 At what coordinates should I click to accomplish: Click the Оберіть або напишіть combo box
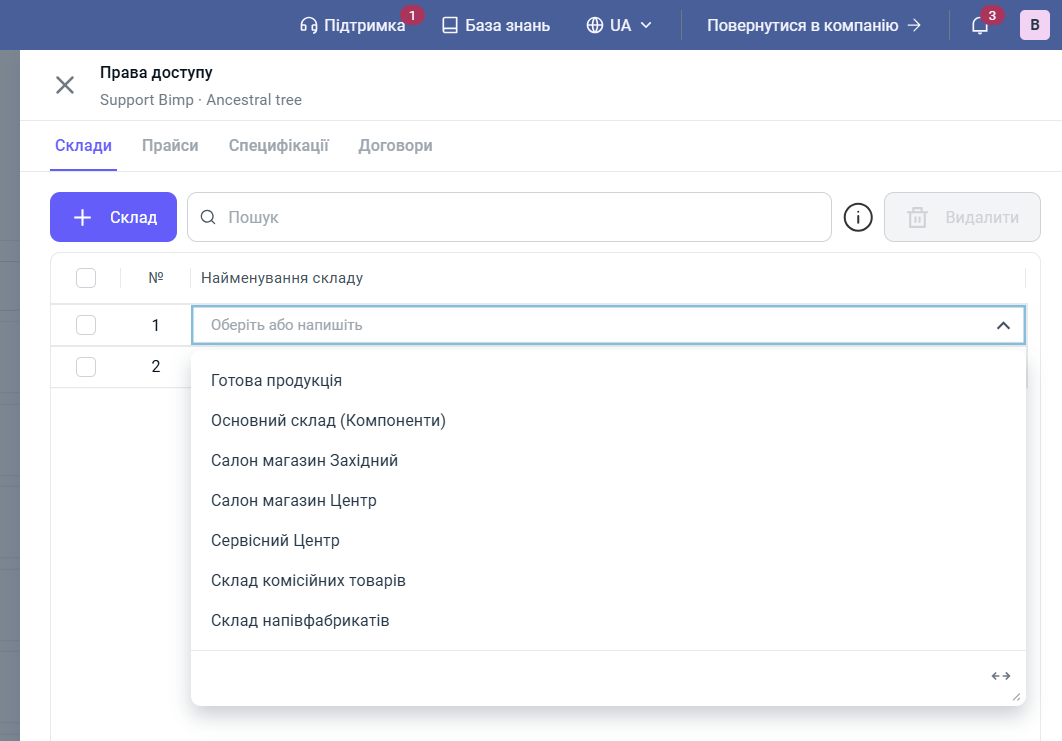[608, 325]
